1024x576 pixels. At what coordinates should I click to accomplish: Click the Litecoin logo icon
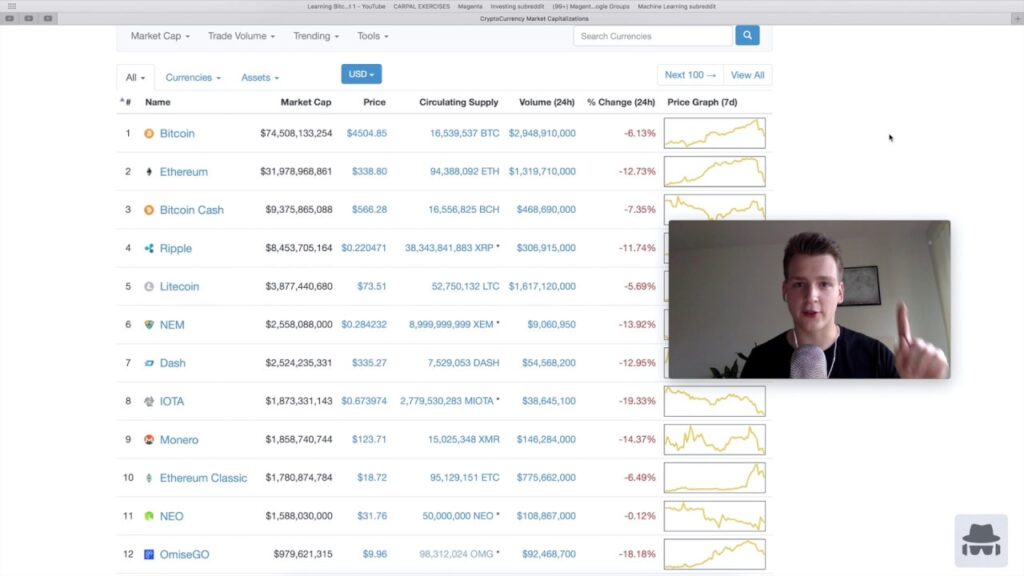coord(149,286)
